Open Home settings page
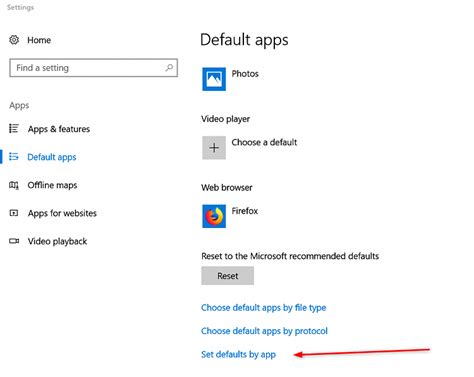This screenshot has width=474, height=377. [39, 40]
